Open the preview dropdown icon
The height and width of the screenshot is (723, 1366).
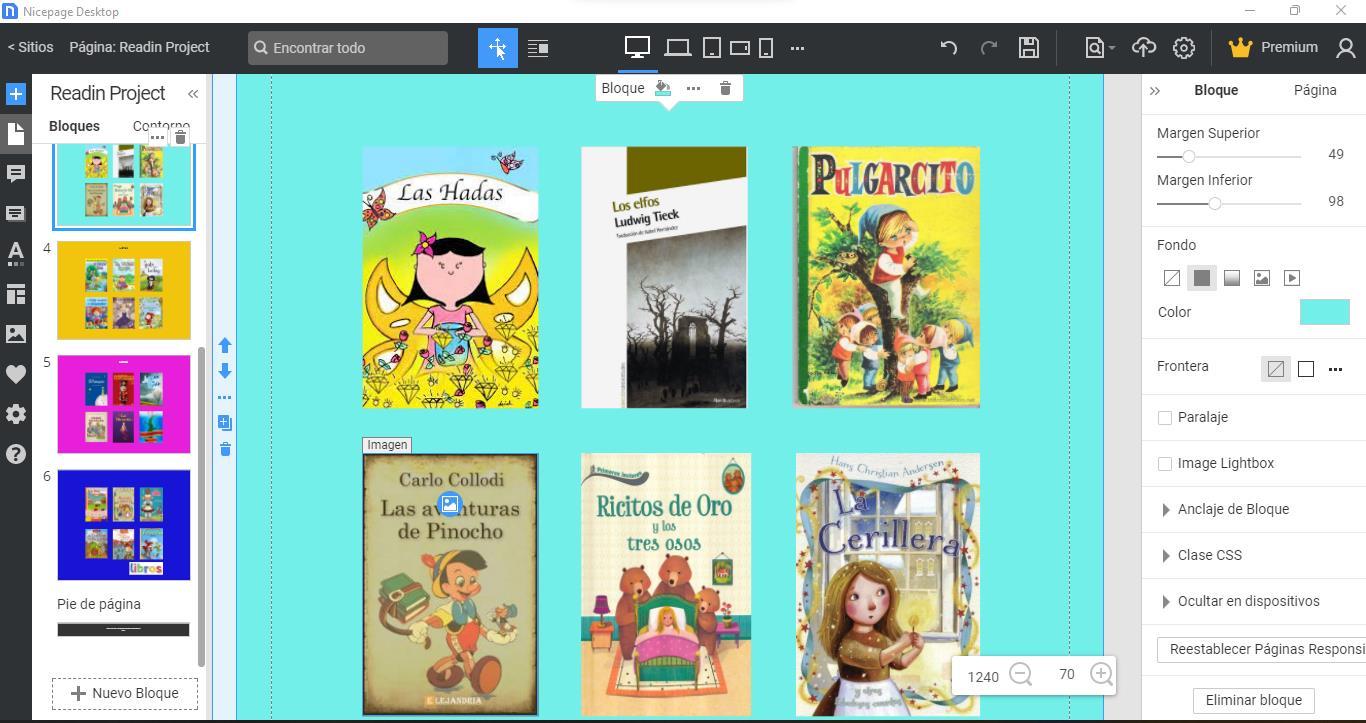point(1099,47)
